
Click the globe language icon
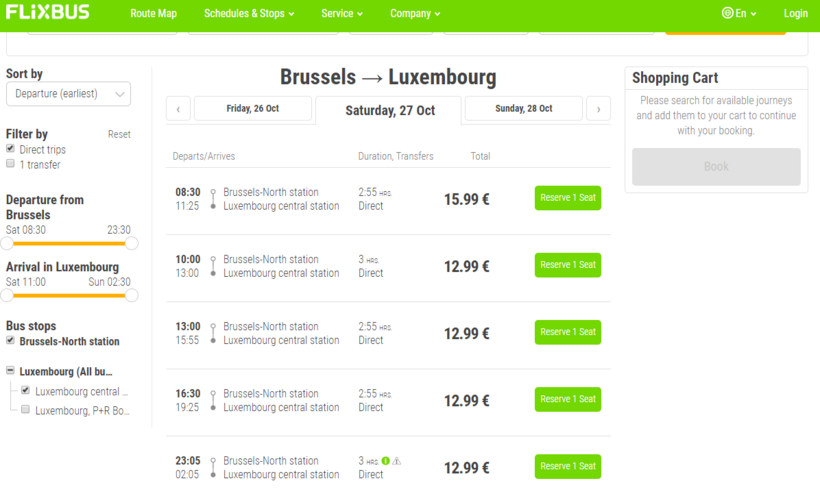point(727,13)
